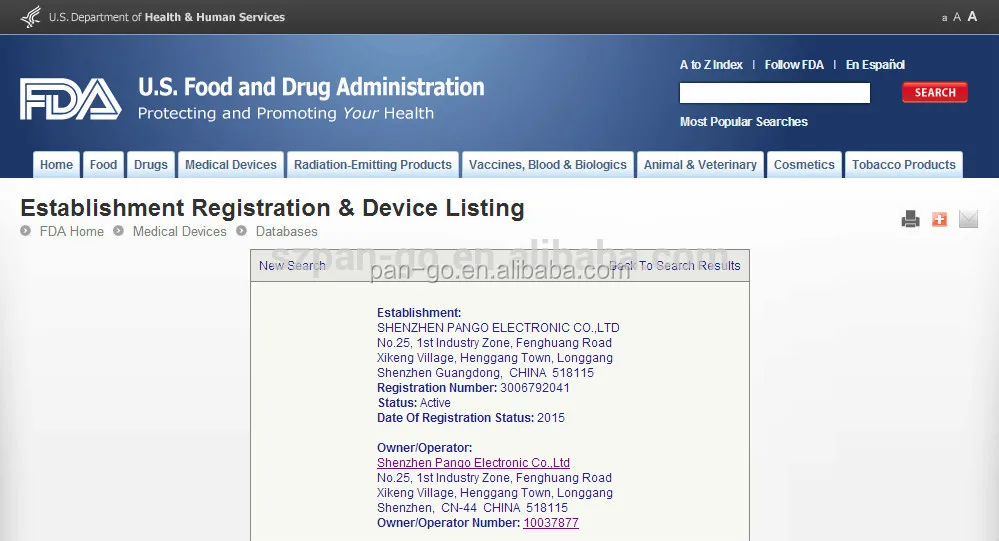Click the email envelope icon

(968, 219)
